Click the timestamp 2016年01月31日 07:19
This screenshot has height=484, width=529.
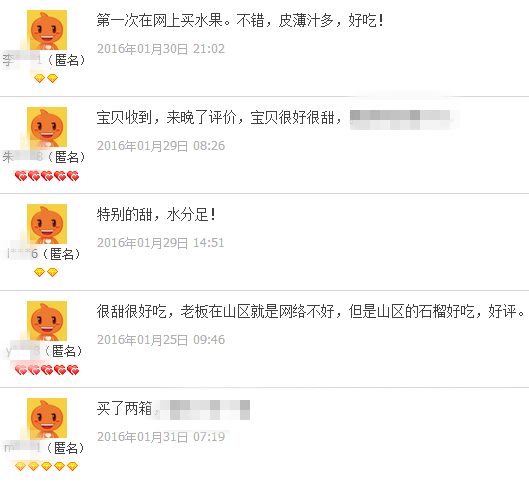click(x=161, y=437)
